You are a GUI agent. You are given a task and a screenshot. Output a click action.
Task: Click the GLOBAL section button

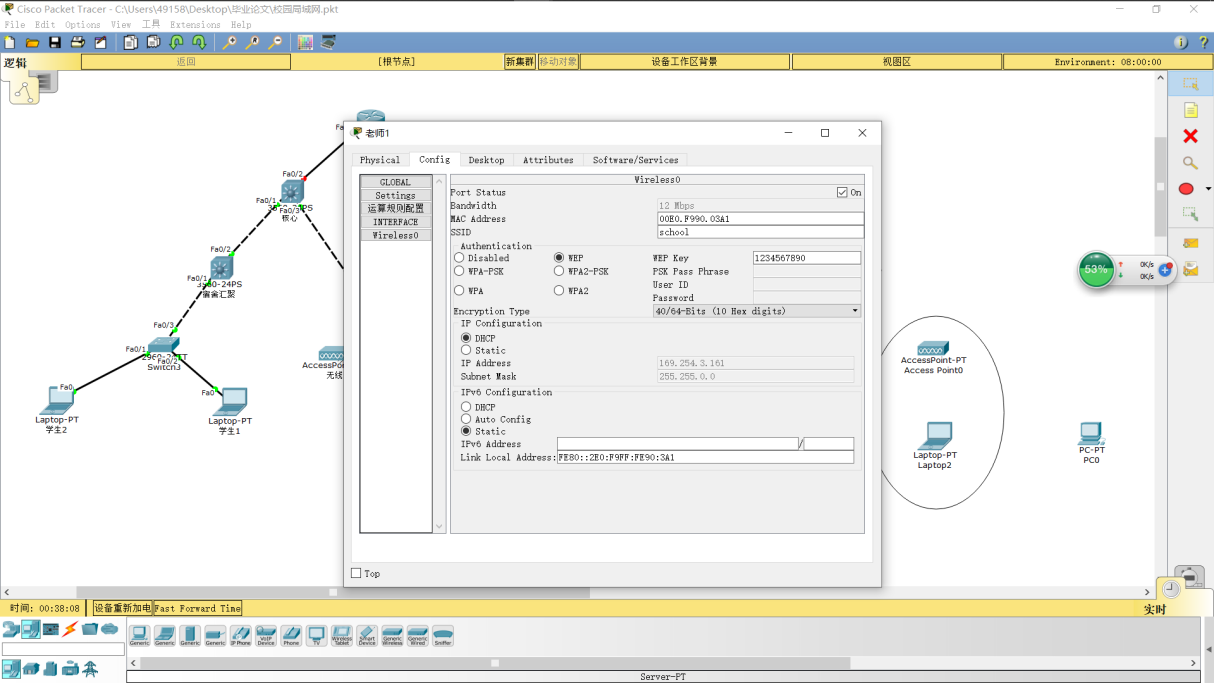coord(396,182)
